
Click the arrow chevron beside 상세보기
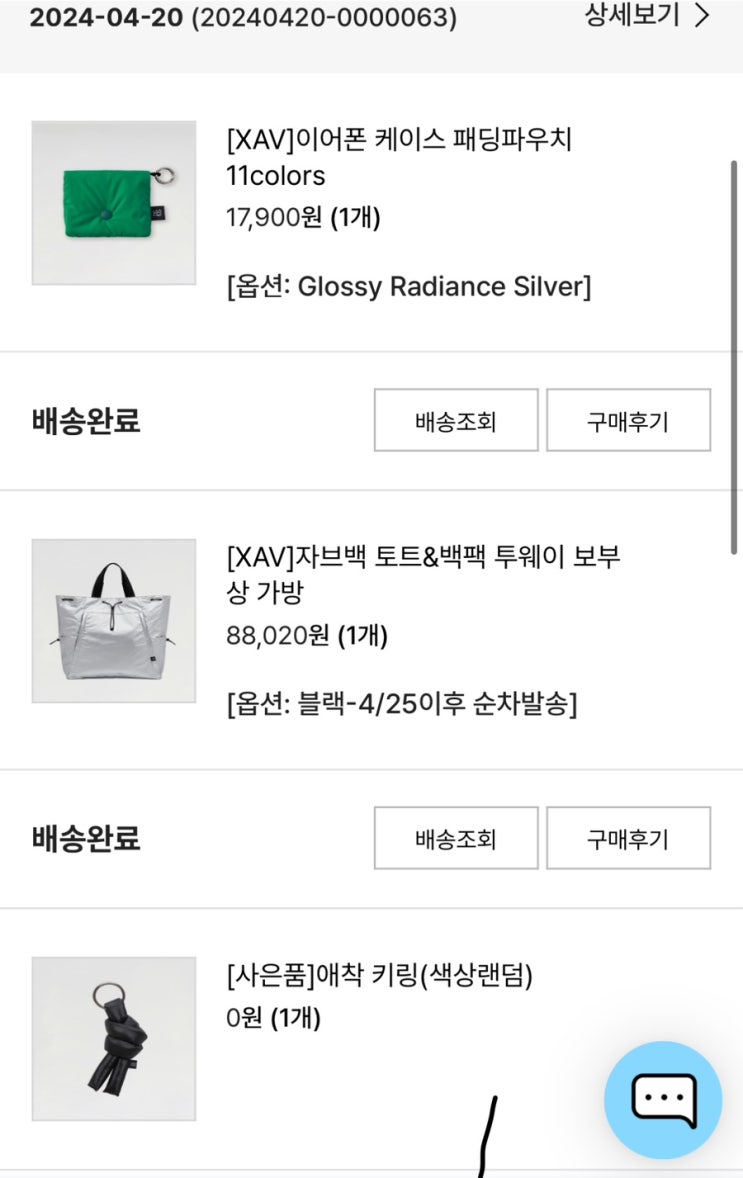[x=703, y=15]
